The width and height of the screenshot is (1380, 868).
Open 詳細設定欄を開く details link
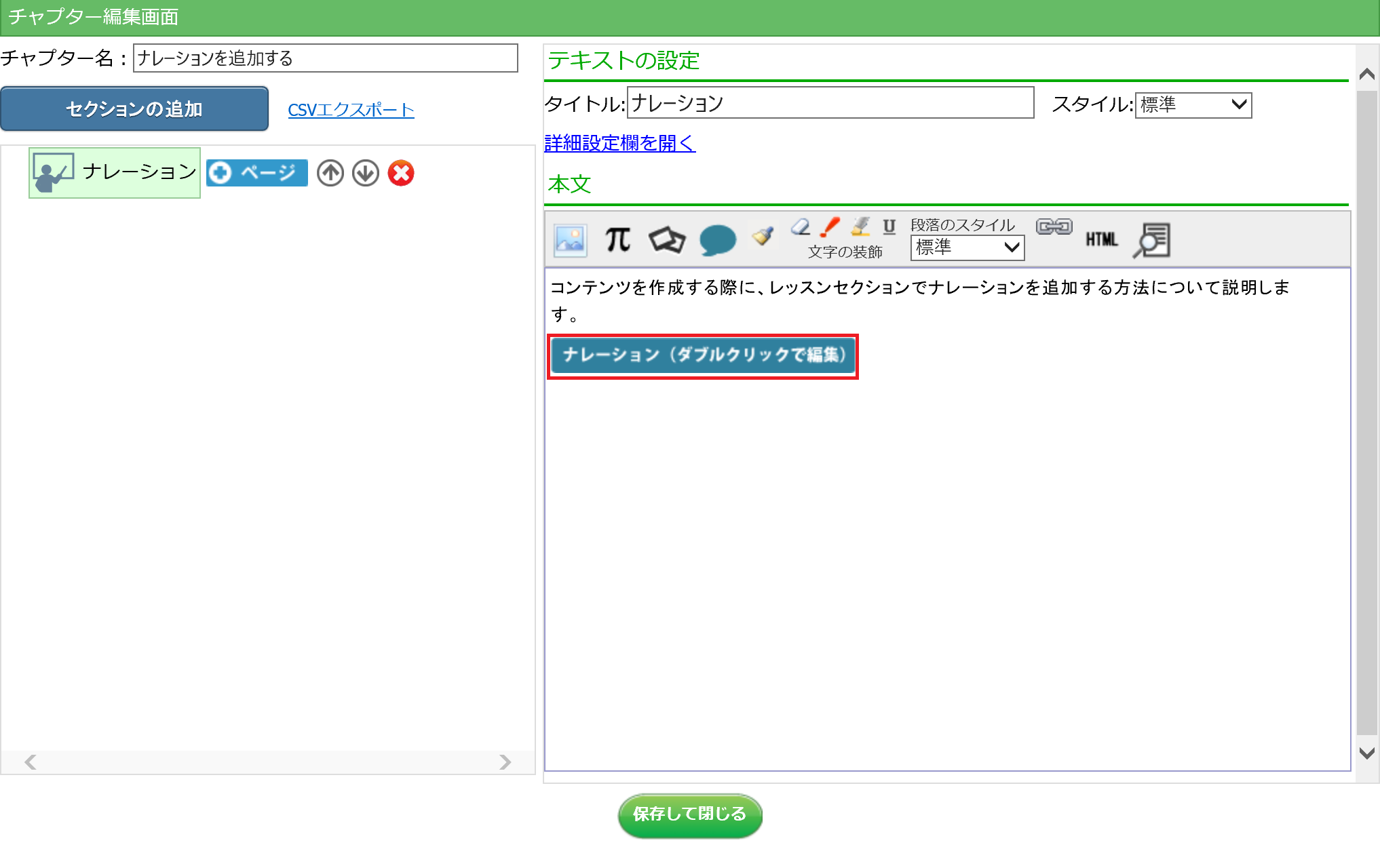tap(619, 143)
